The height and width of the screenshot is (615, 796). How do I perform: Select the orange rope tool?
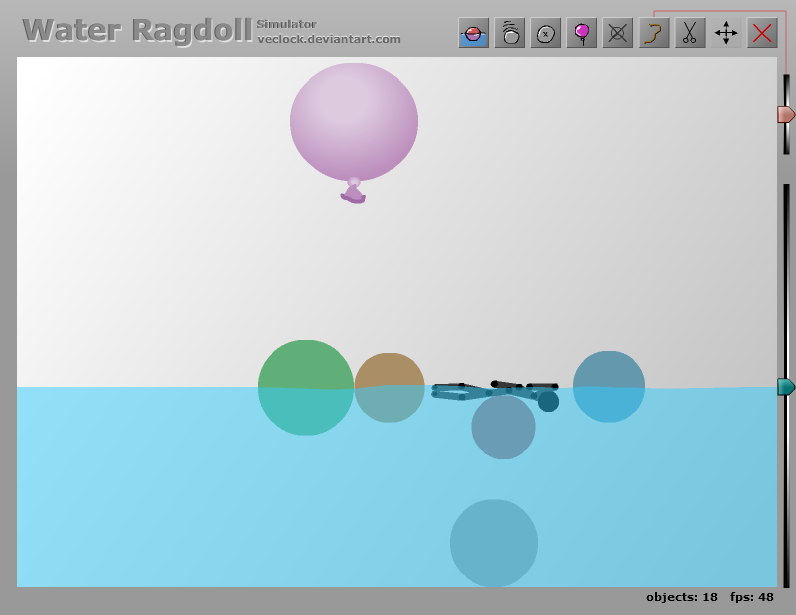click(x=654, y=33)
